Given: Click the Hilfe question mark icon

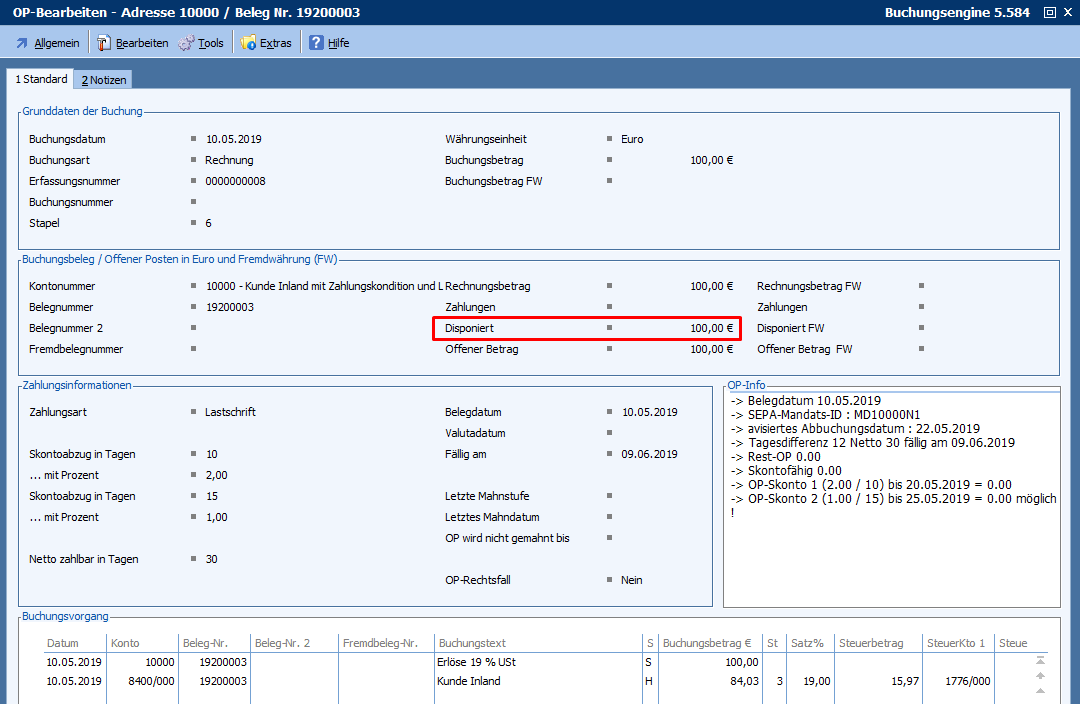Looking at the screenshot, I should (x=316, y=43).
